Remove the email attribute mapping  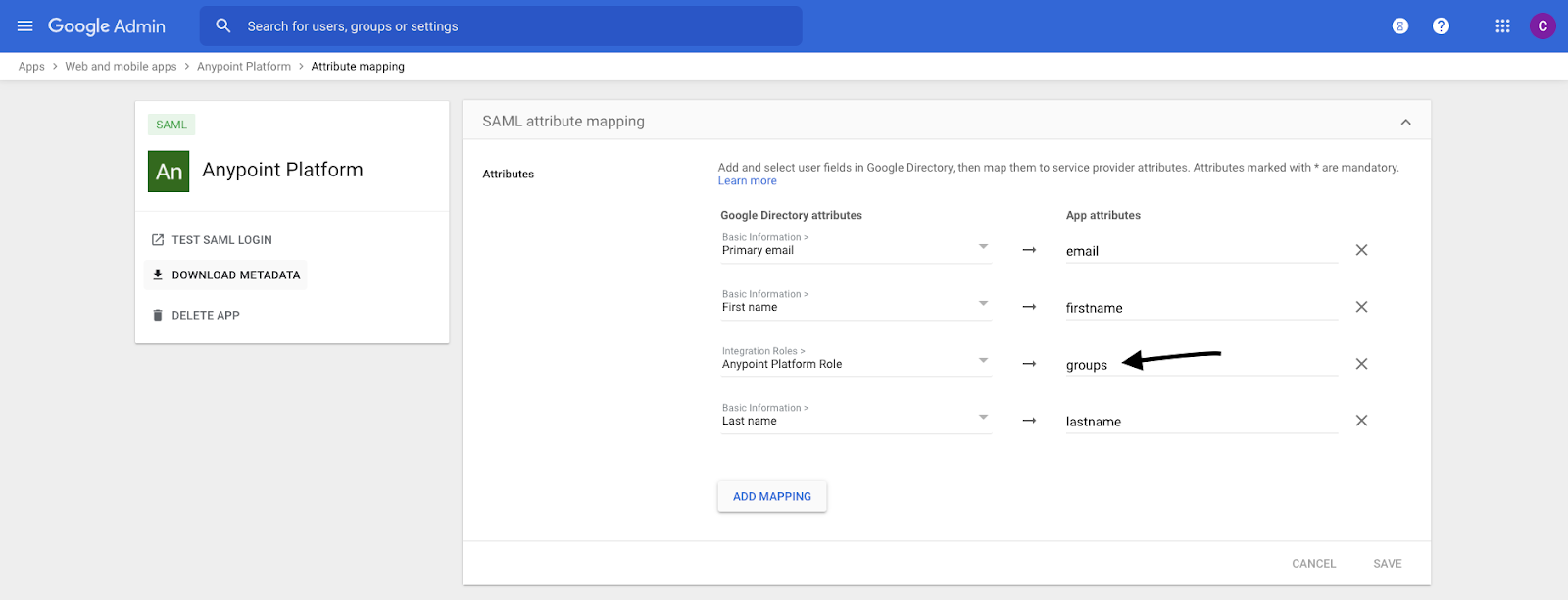pyautogui.click(x=1361, y=250)
